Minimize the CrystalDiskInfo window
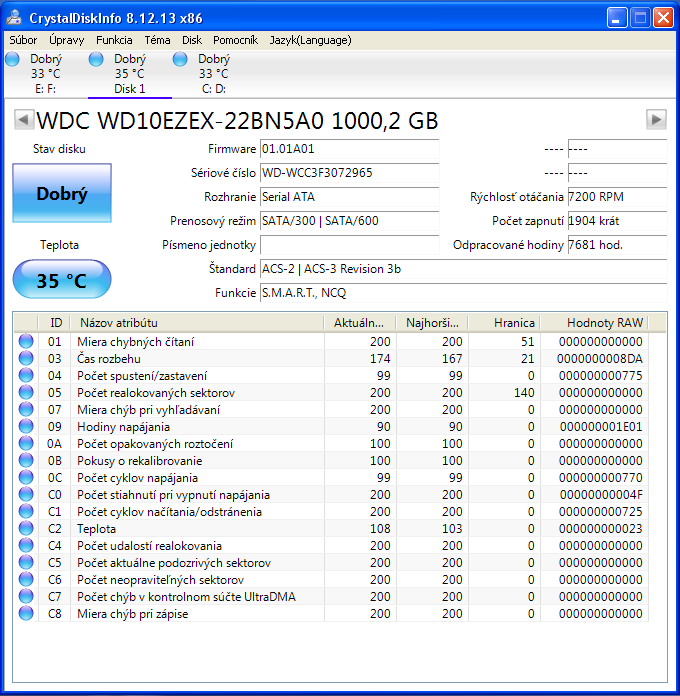 click(617, 18)
